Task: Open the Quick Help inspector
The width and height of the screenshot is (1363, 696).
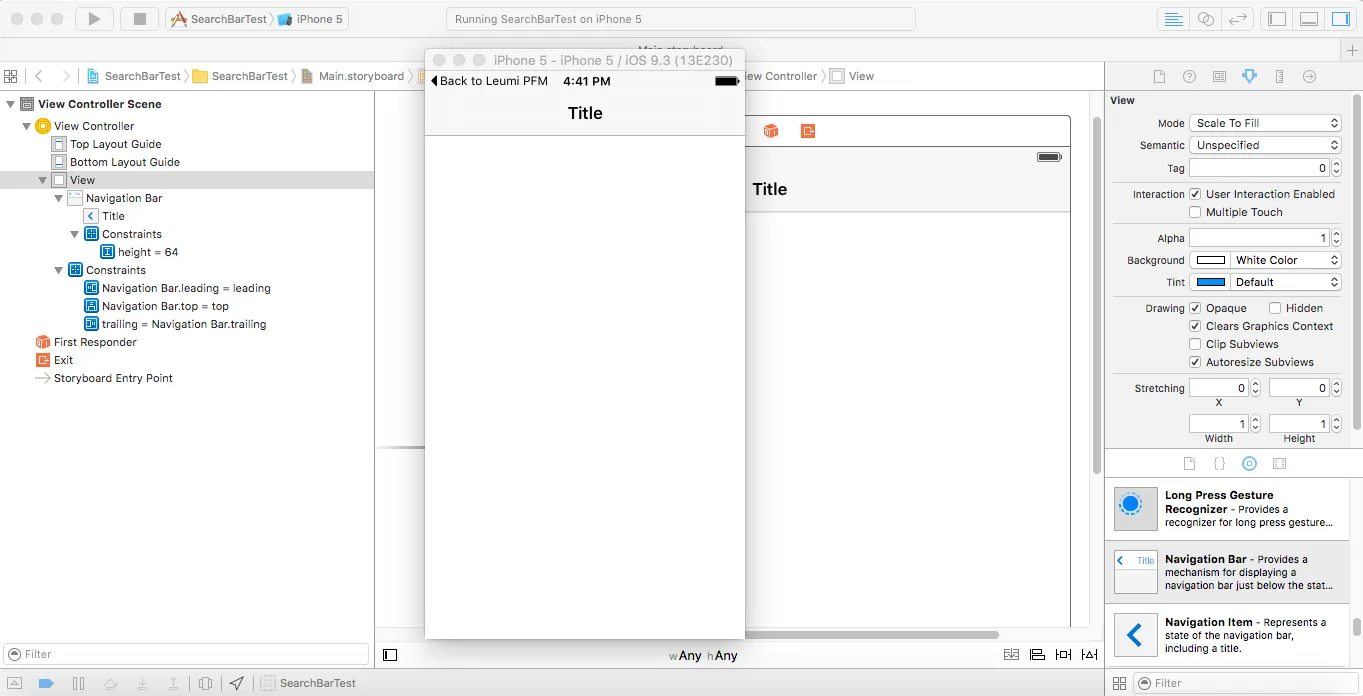Action: pyautogui.click(x=1189, y=76)
